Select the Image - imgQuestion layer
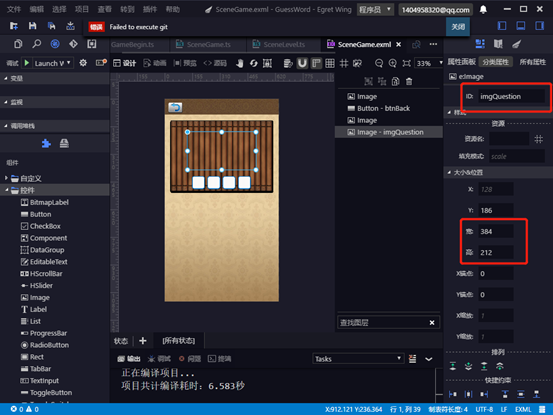This screenshot has height=415, width=553. (x=389, y=132)
